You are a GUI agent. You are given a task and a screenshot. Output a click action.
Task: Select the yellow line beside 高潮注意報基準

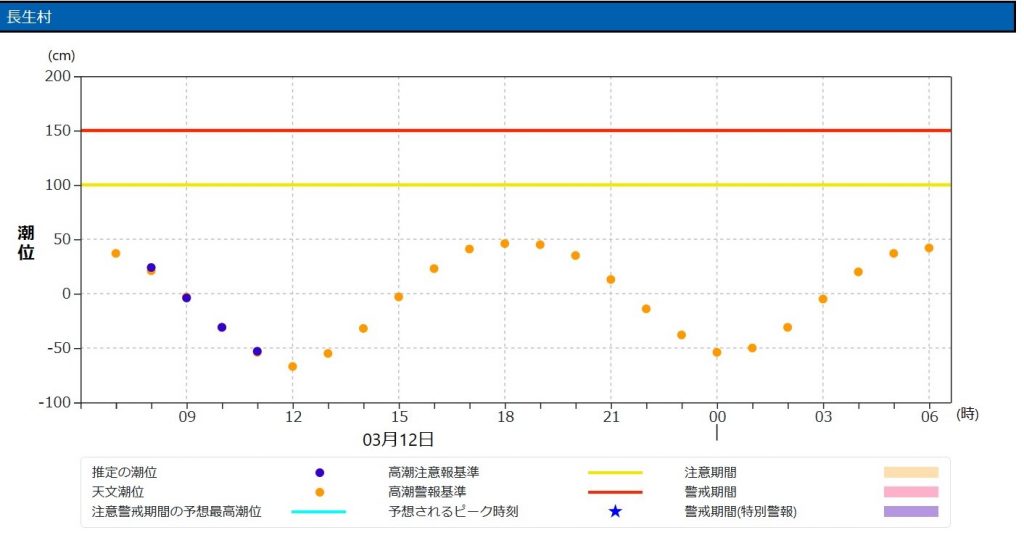[615, 472]
